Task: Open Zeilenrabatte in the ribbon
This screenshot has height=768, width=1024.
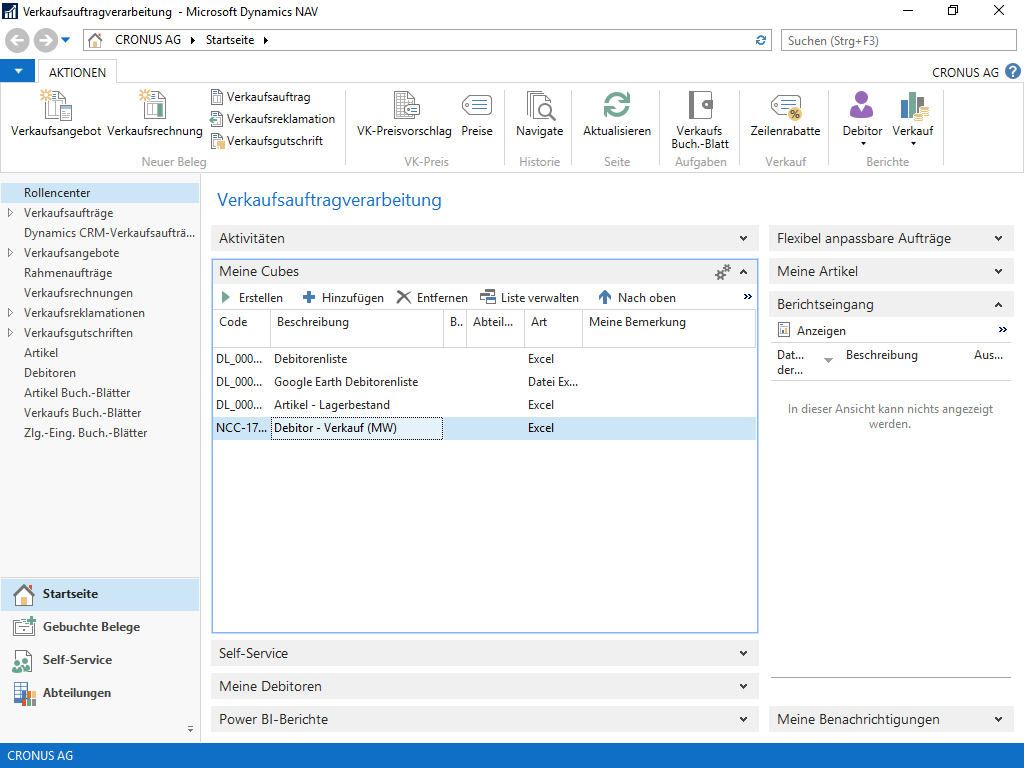Action: click(x=785, y=114)
